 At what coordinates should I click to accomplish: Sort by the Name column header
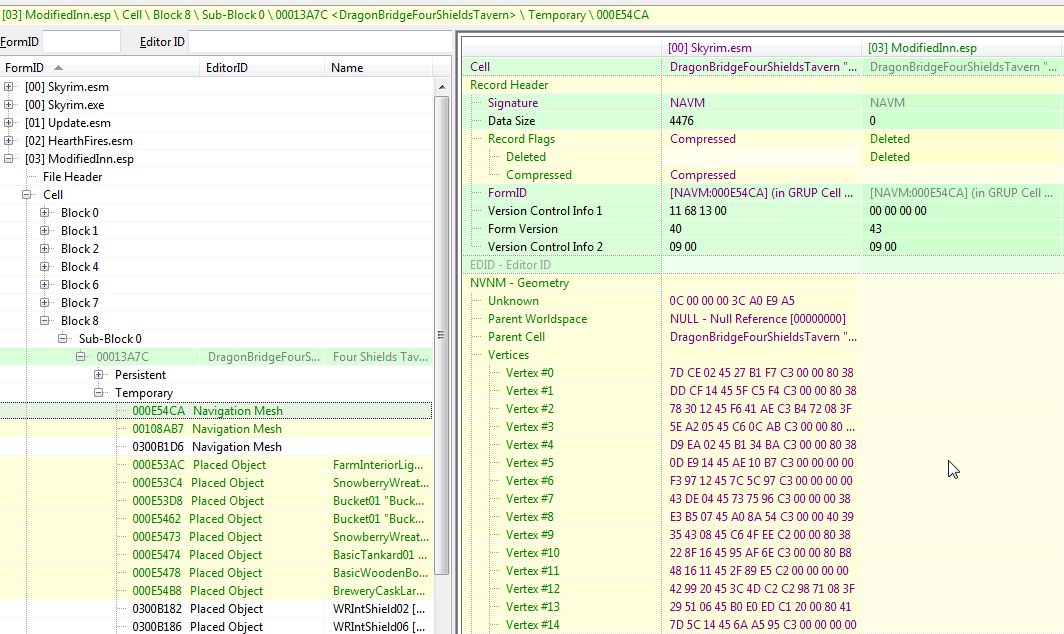pos(379,68)
